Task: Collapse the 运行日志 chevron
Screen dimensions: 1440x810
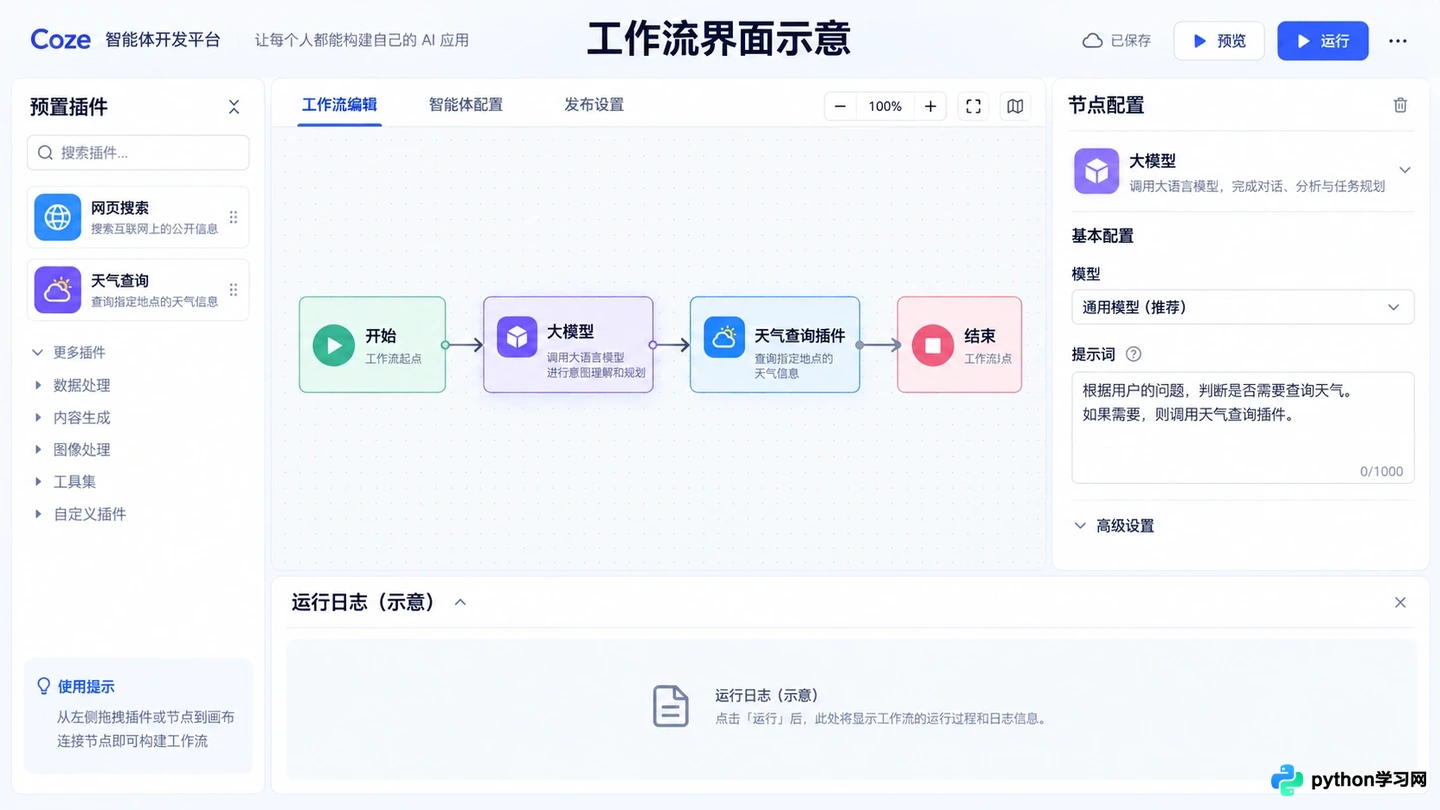Action: [460, 602]
